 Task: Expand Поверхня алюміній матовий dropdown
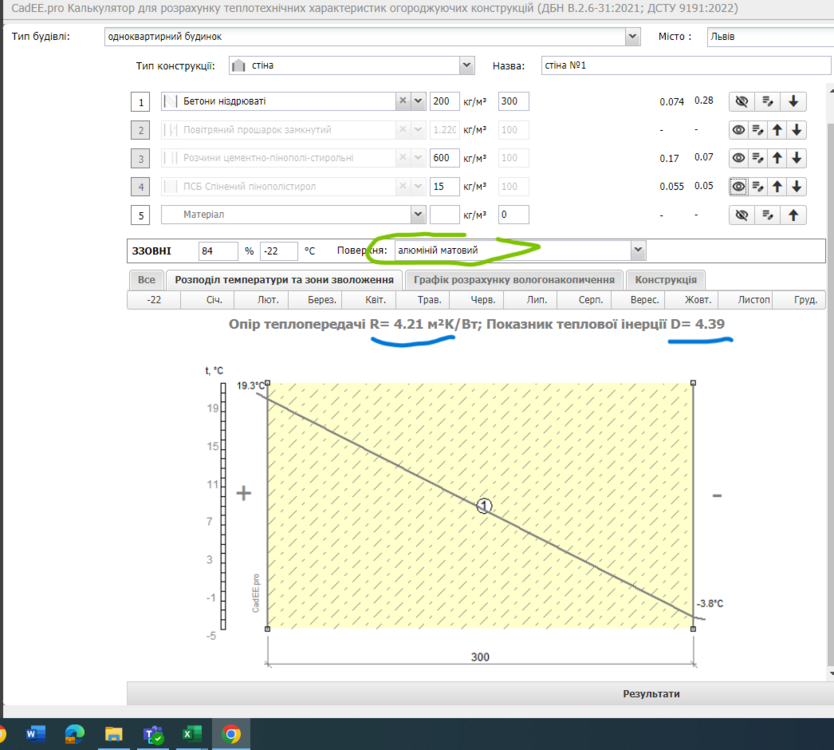click(638, 250)
